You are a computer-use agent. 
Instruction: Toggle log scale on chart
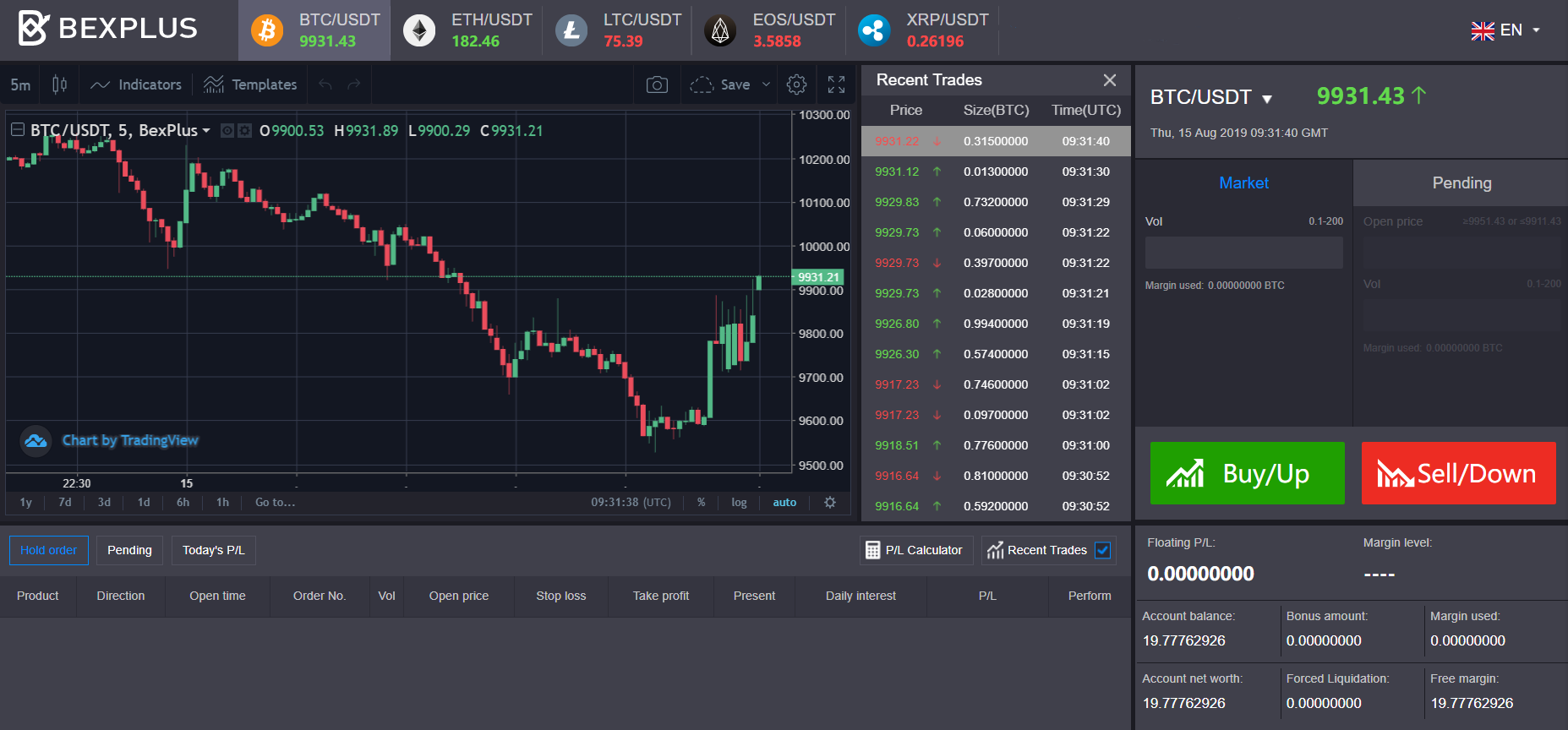click(739, 502)
